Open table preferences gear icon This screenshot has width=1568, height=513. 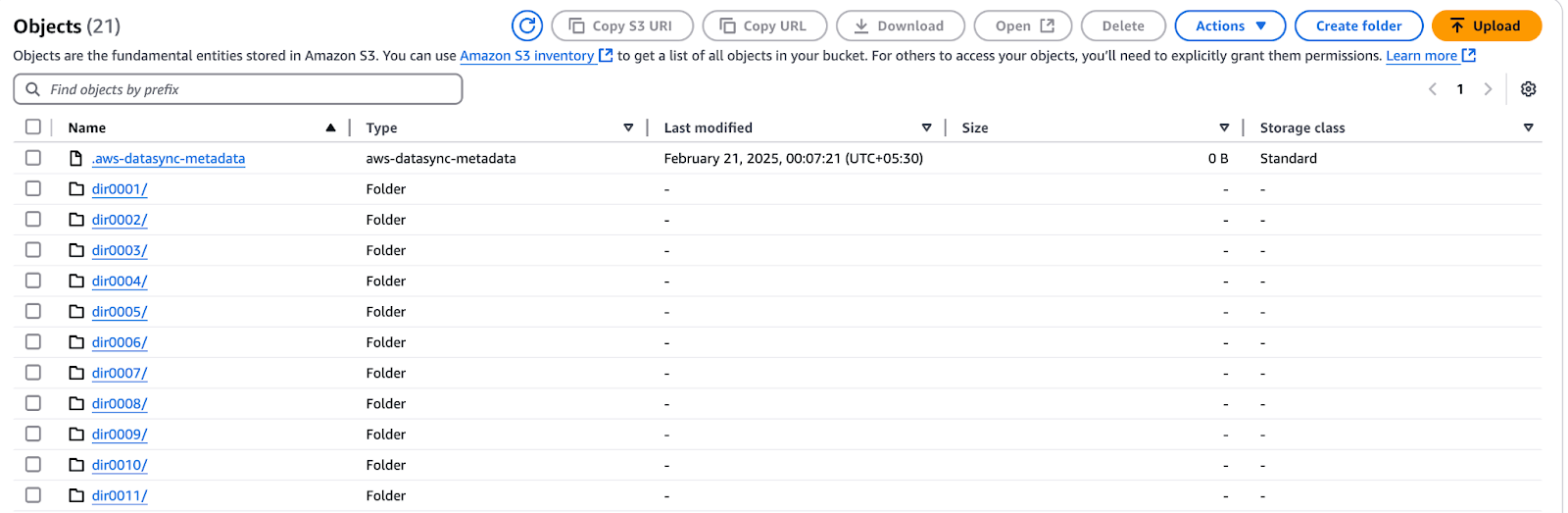1528,89
